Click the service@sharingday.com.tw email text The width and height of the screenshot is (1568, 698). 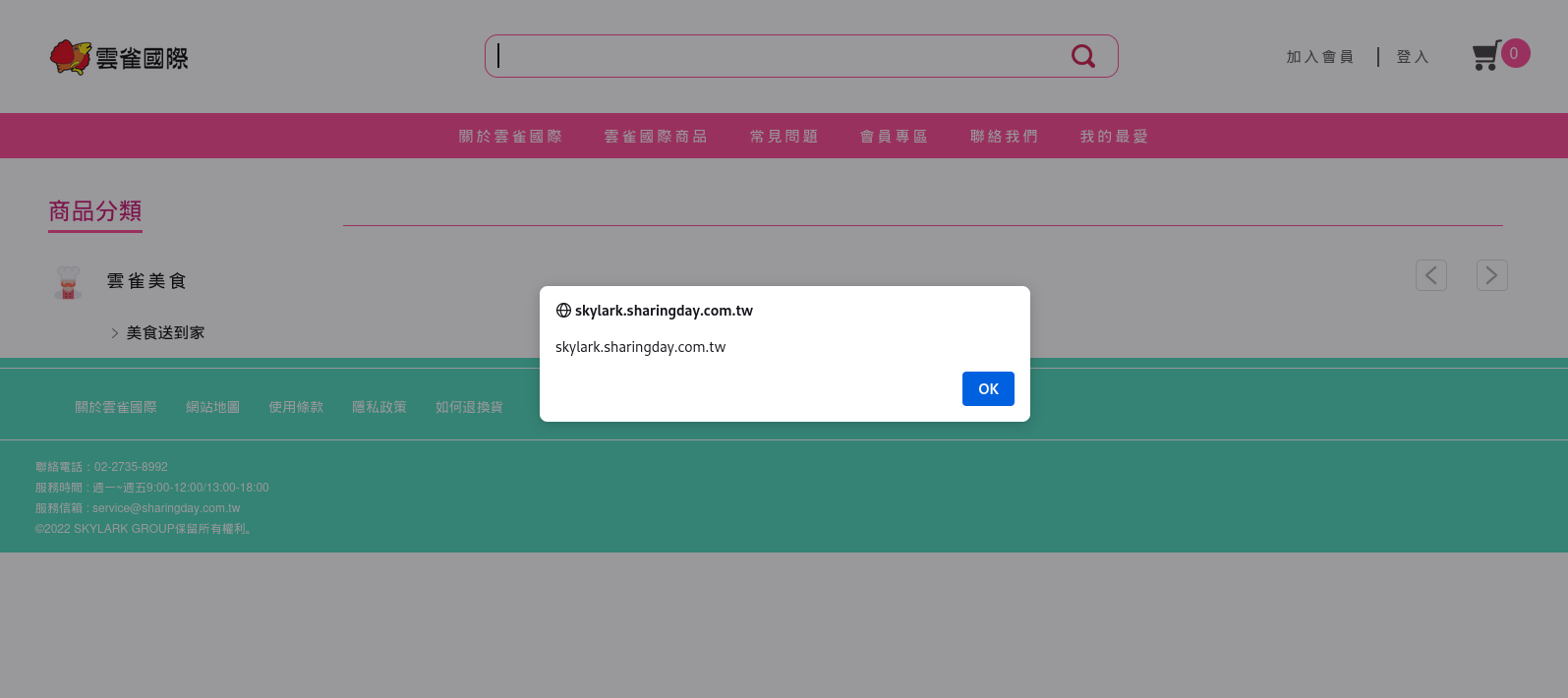coord(166,508)
